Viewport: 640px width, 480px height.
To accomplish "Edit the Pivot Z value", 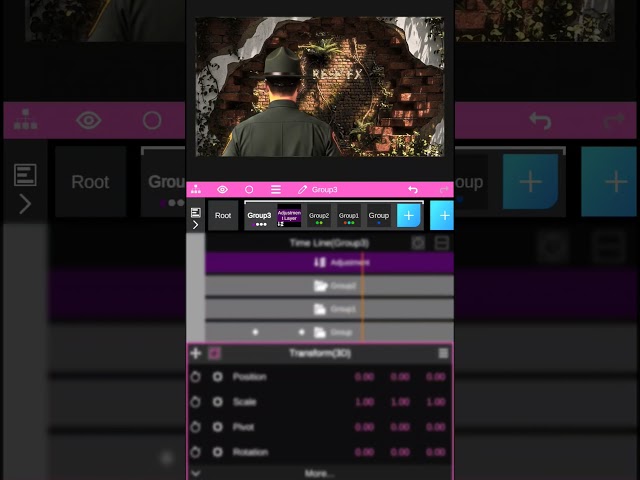I will click(x=436, y=427).
